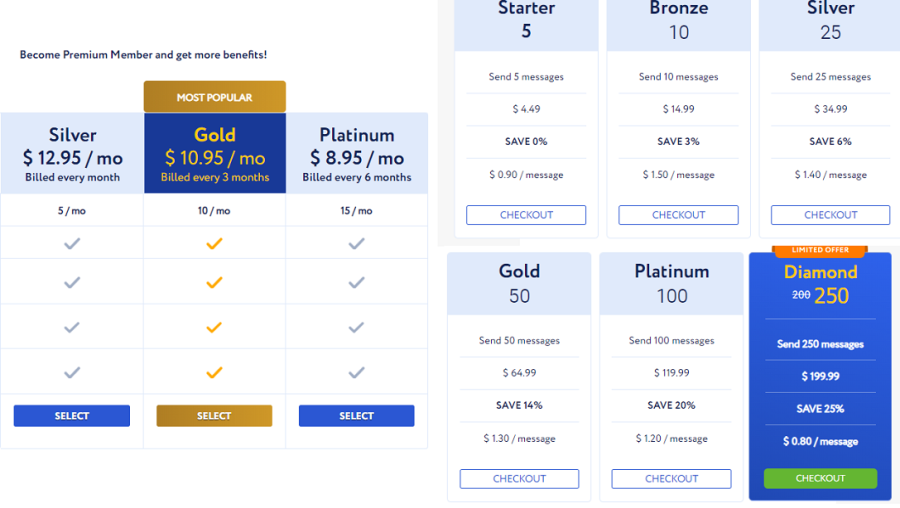The width and height of the screenshot is (900, 508).
Task: Checkout the Bronze 10 messages package
Action: (x=678, y=215)
